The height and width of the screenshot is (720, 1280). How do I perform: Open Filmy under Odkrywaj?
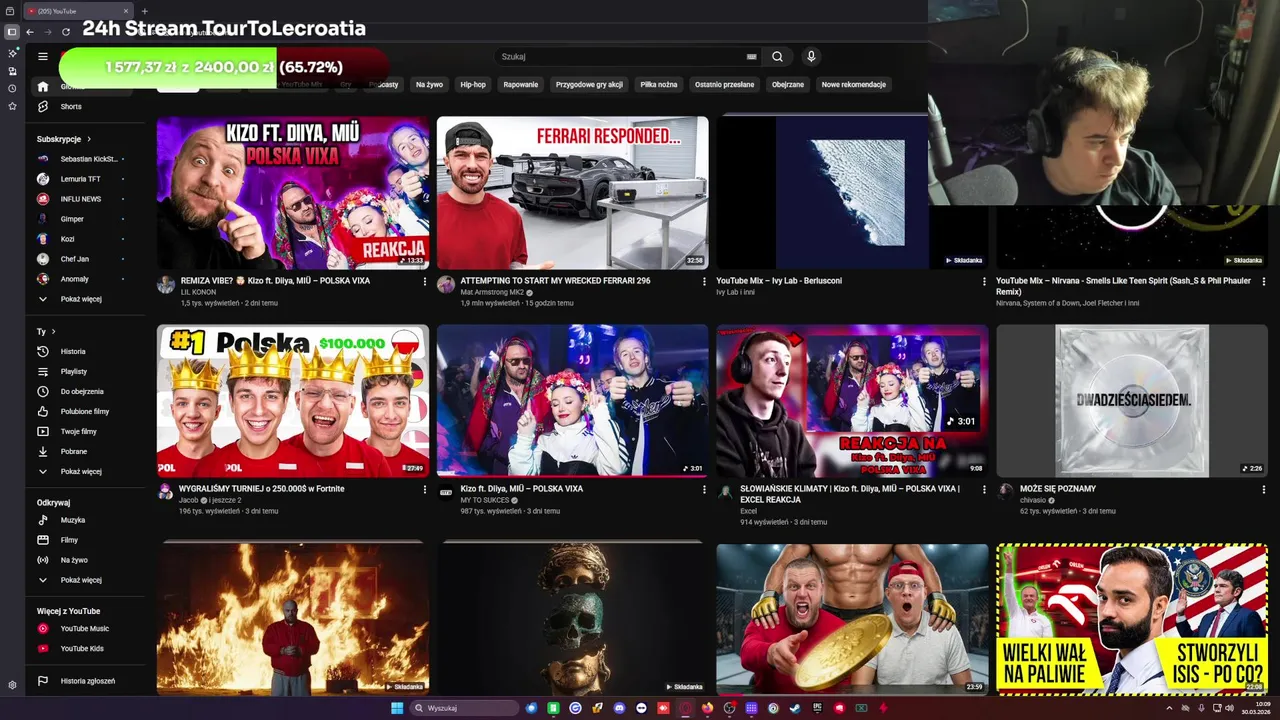coord(85,540)
